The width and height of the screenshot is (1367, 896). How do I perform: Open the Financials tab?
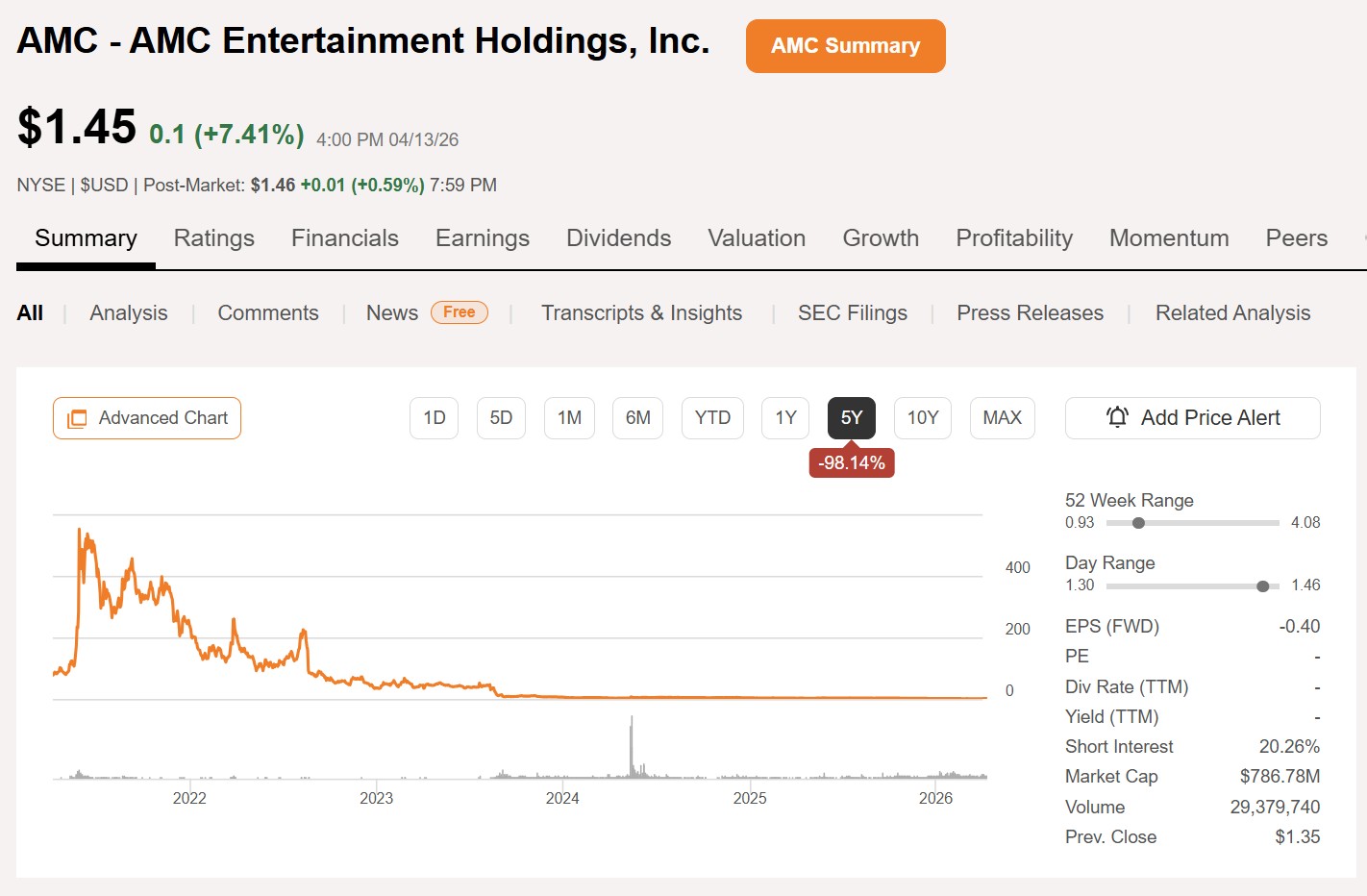click(344, 238)
